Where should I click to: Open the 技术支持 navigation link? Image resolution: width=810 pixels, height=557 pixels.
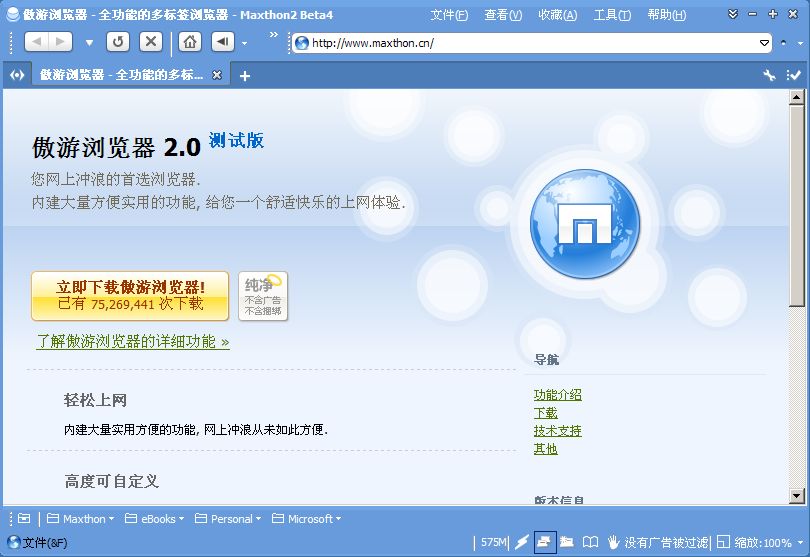557,430
